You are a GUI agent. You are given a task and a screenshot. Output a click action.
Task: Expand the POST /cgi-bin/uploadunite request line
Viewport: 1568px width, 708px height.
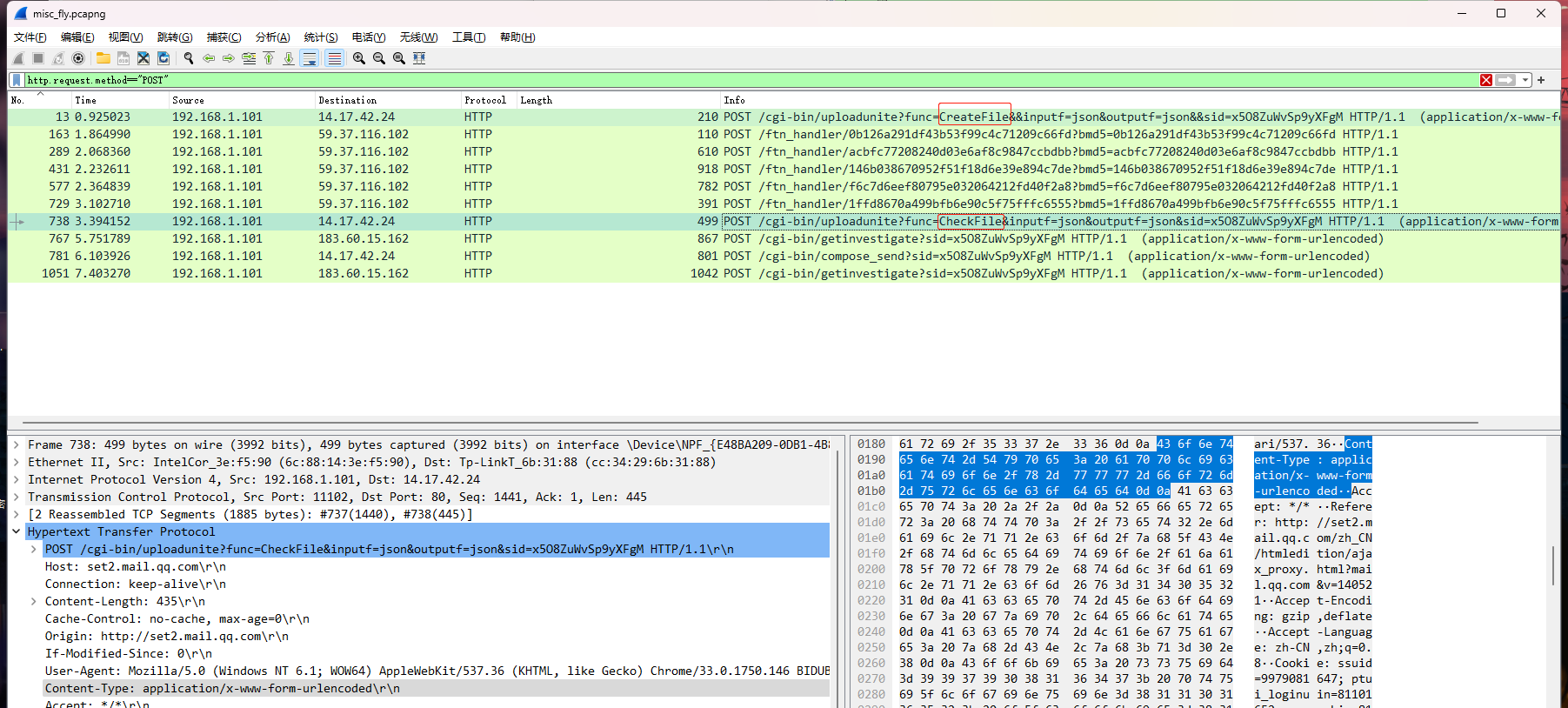click(x=34, y=549)
